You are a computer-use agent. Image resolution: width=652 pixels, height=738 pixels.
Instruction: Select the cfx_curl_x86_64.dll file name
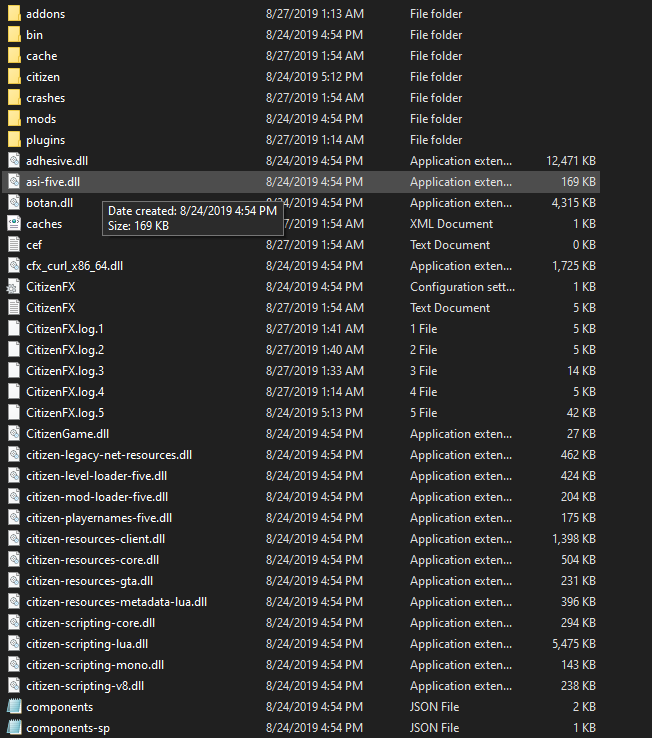(74, 266)
